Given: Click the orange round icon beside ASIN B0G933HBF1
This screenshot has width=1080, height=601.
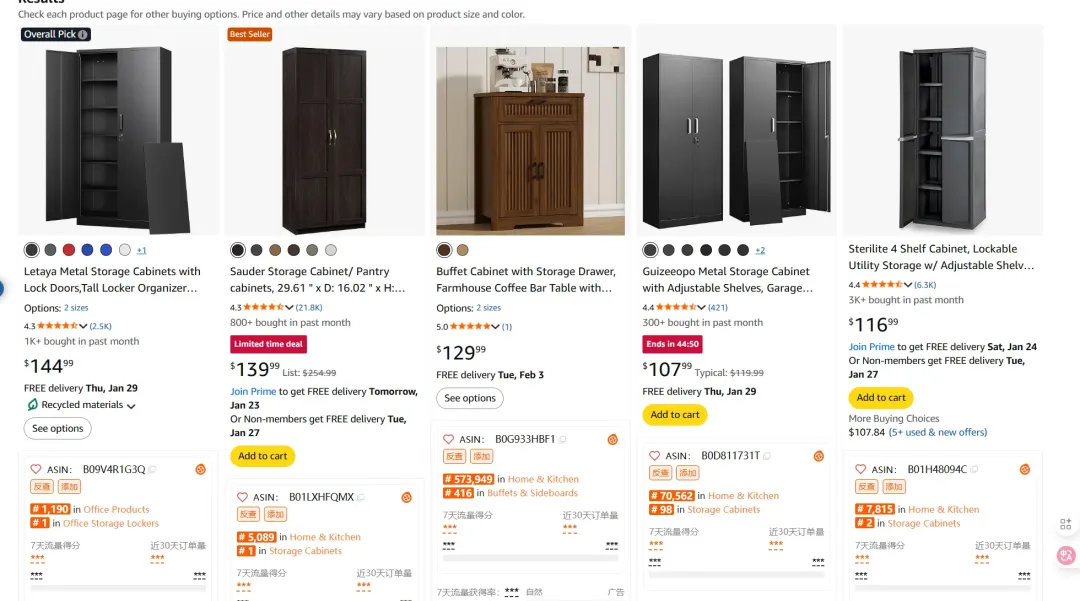Looking at the screenshot, I should (x=612, y=439).
